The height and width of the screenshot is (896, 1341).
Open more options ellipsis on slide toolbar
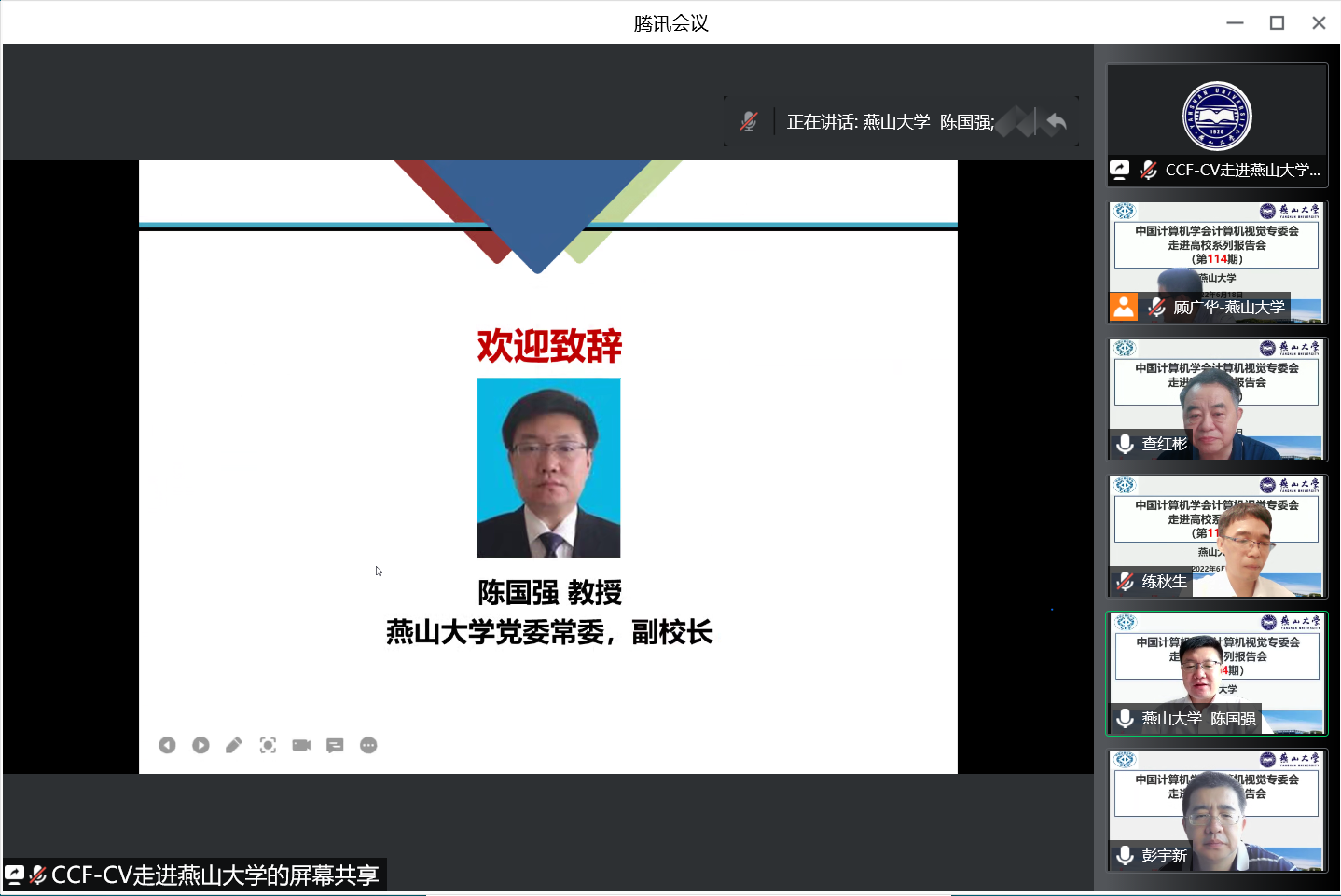368,745
